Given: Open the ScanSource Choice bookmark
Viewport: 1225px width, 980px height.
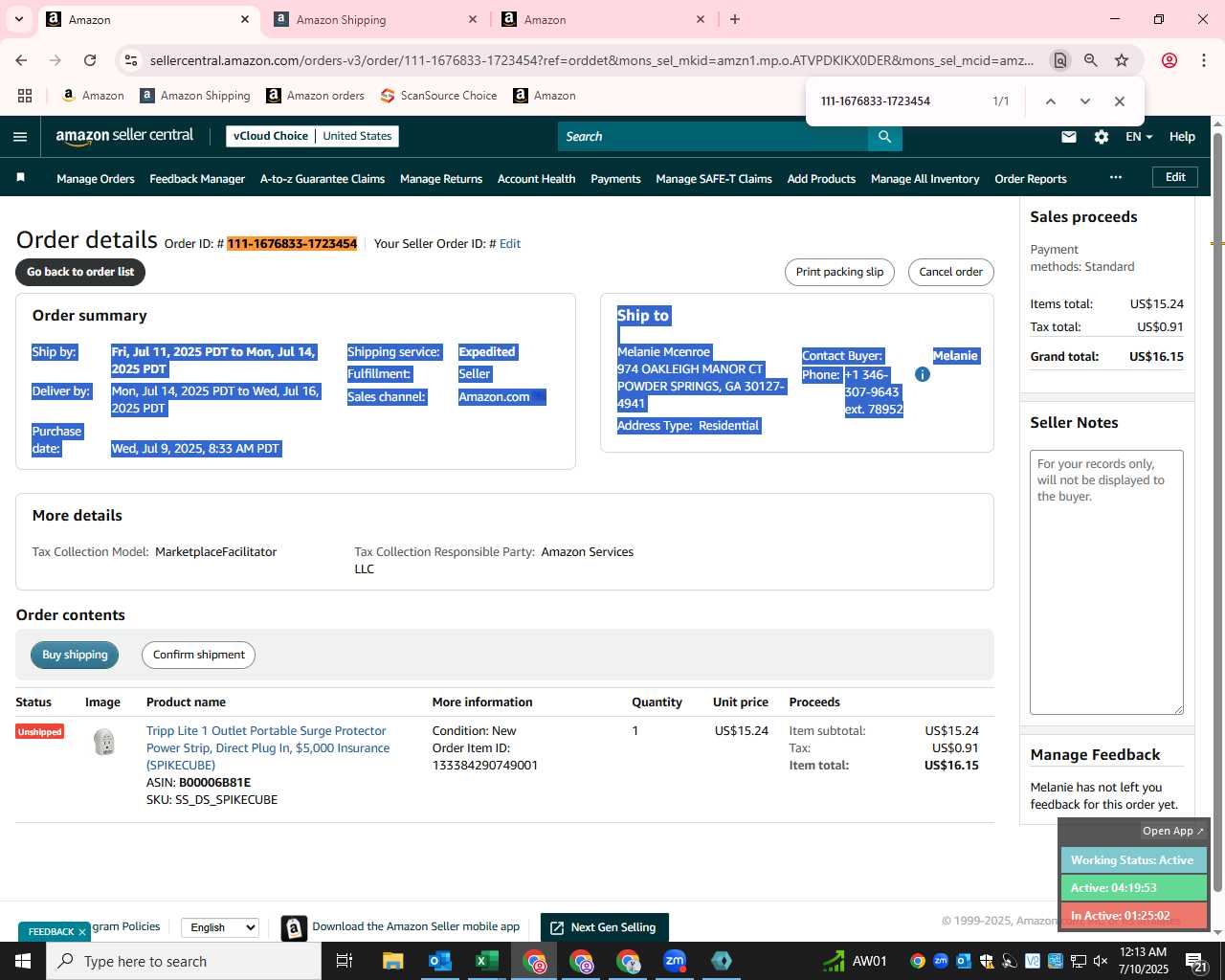Looking at the screenshot, I should coord(438,96).
